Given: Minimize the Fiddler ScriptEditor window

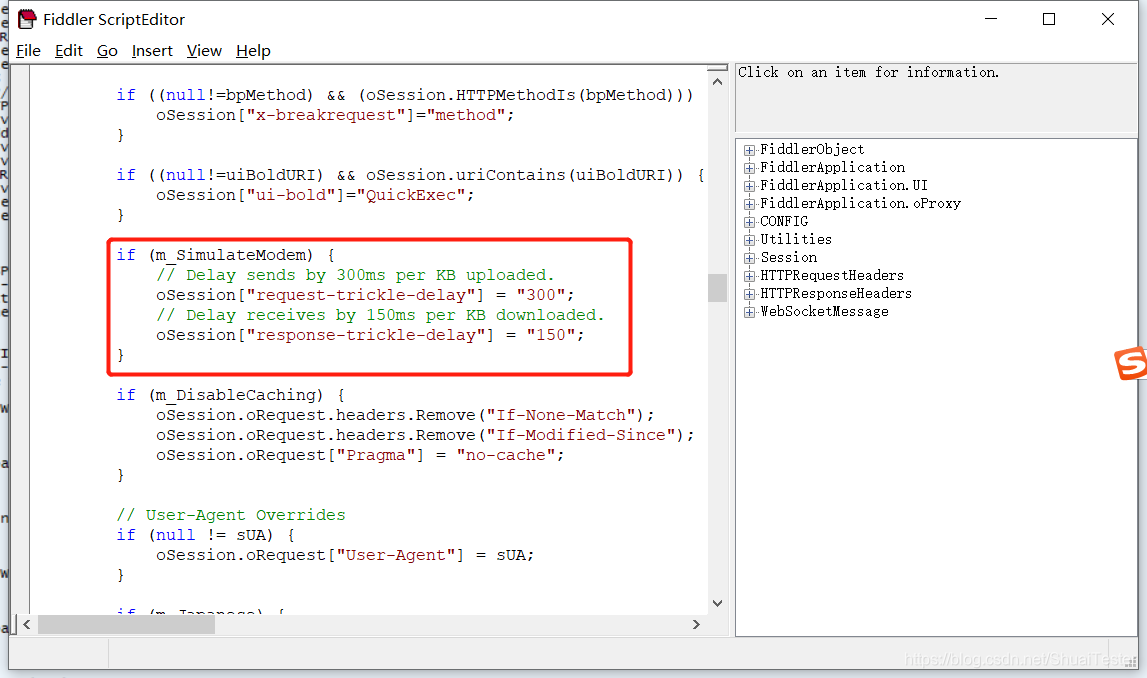Looking at the screenshot, I should (990, 19).
